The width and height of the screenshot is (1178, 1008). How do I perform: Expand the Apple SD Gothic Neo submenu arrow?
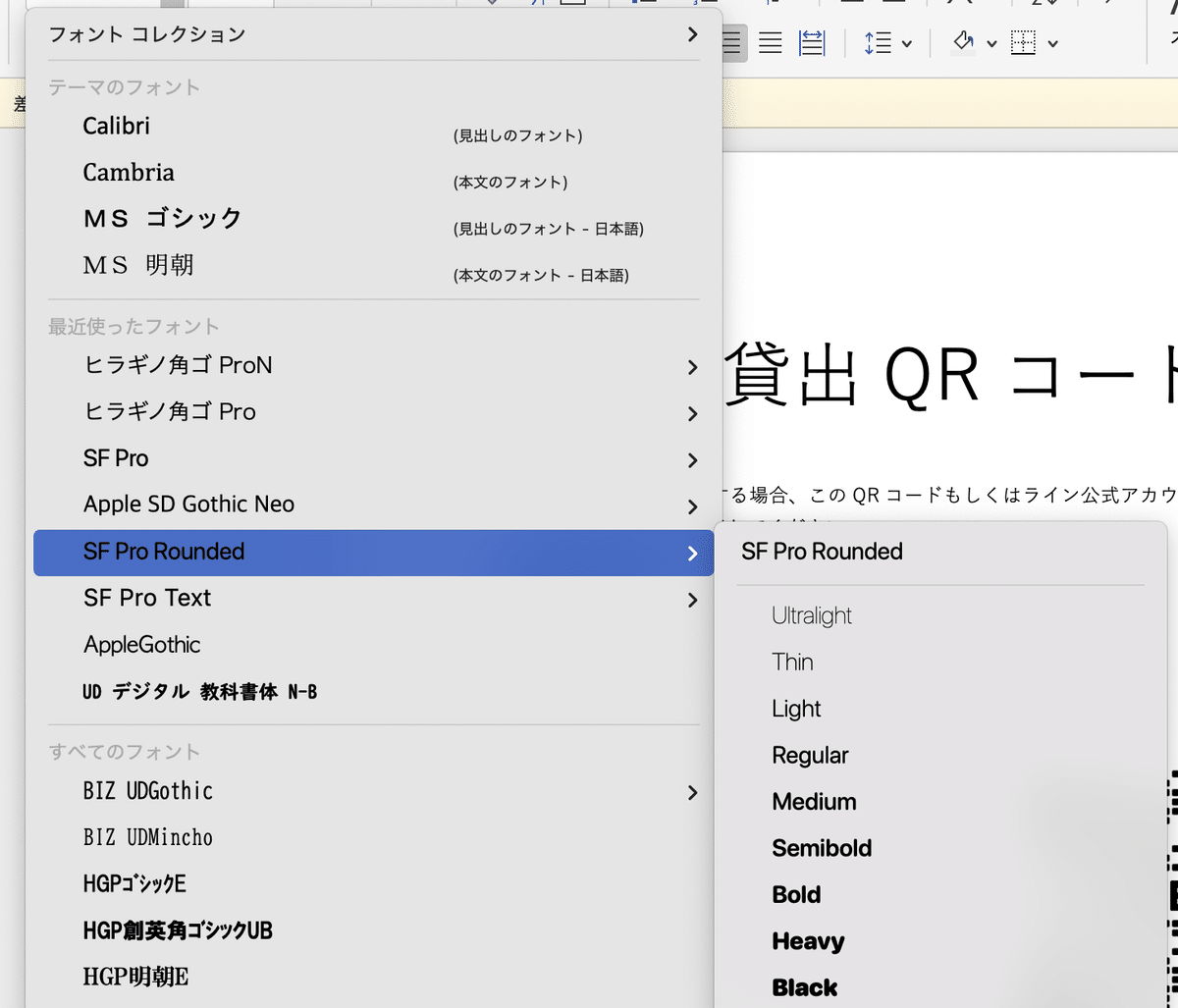click(x=692, y=506)
